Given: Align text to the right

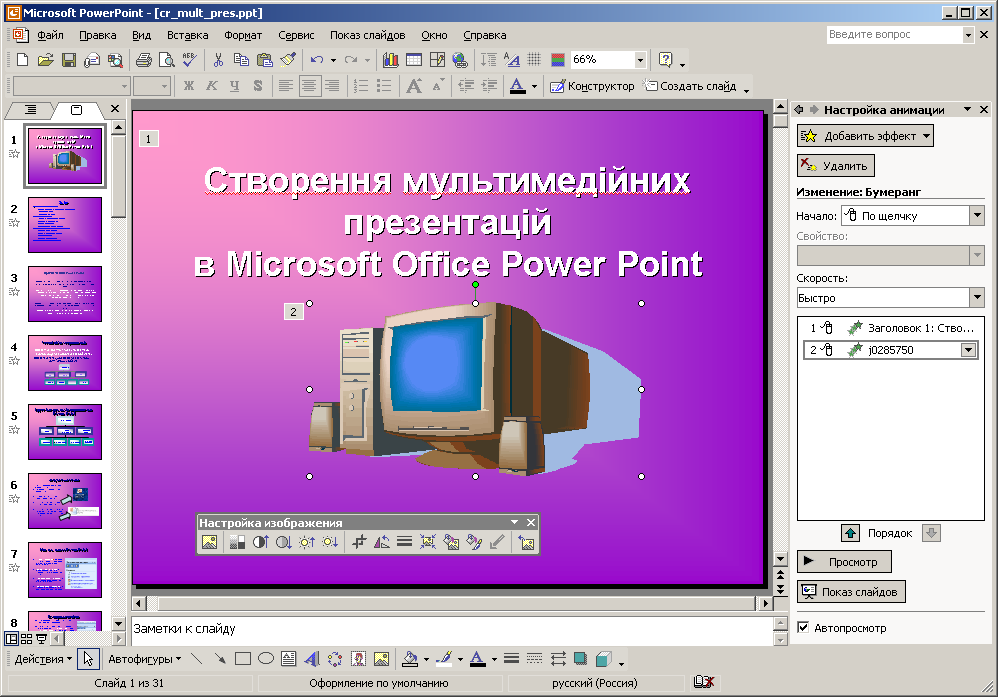Looking at the screenshot, I should (332, 85).
